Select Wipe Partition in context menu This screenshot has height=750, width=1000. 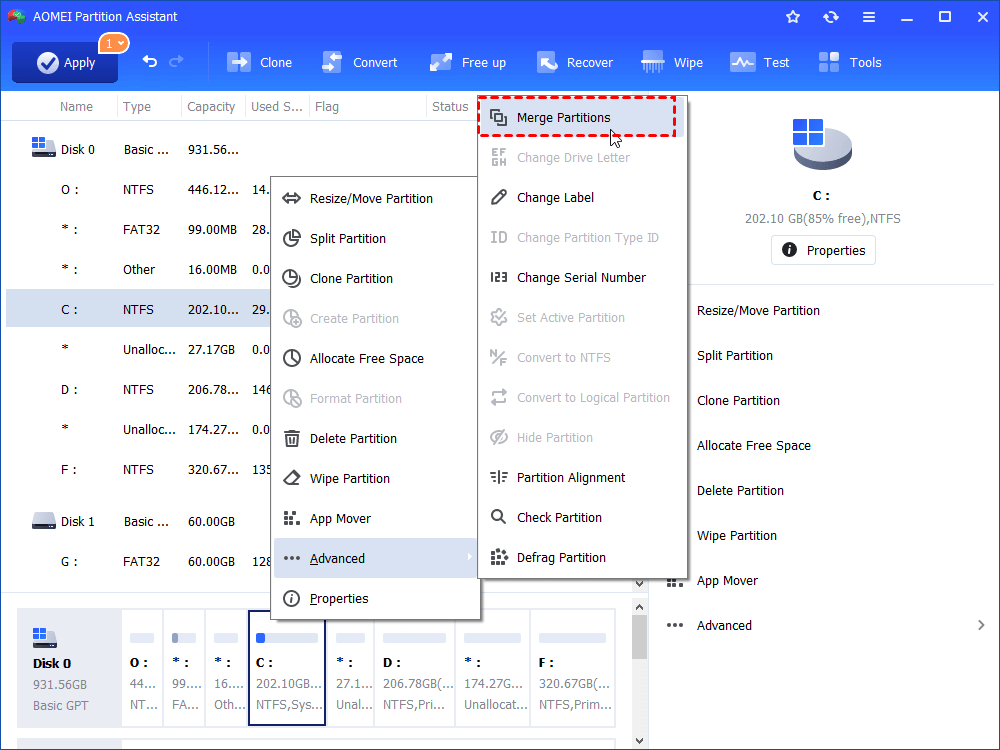[375, 478]
